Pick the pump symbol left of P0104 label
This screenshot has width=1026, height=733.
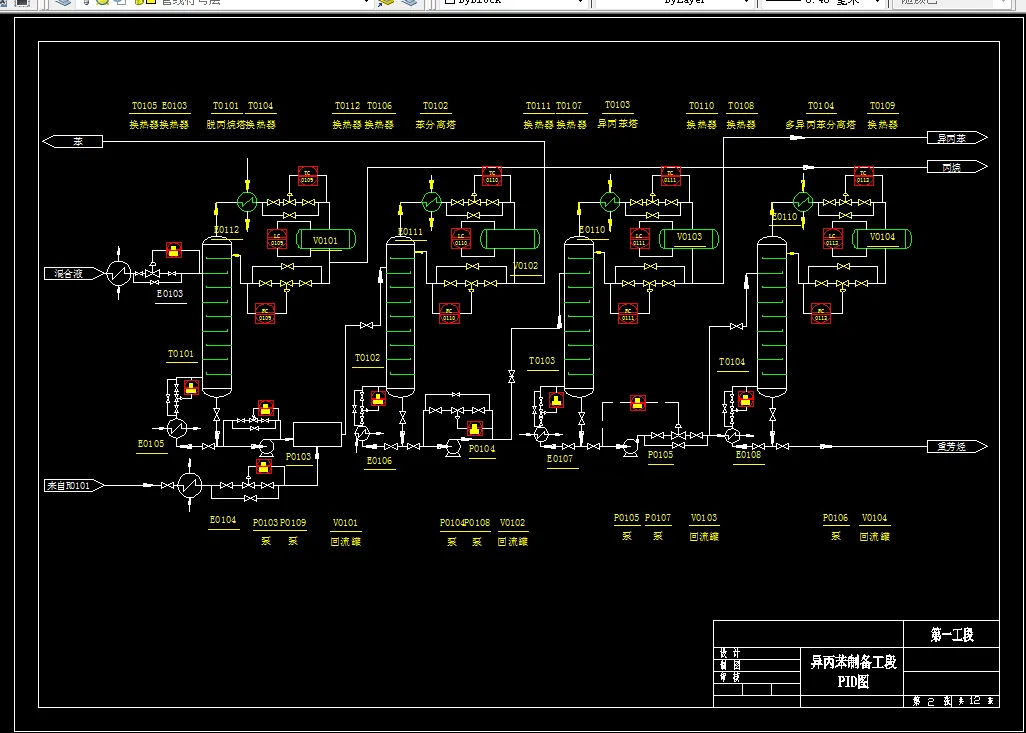point(451,448)
